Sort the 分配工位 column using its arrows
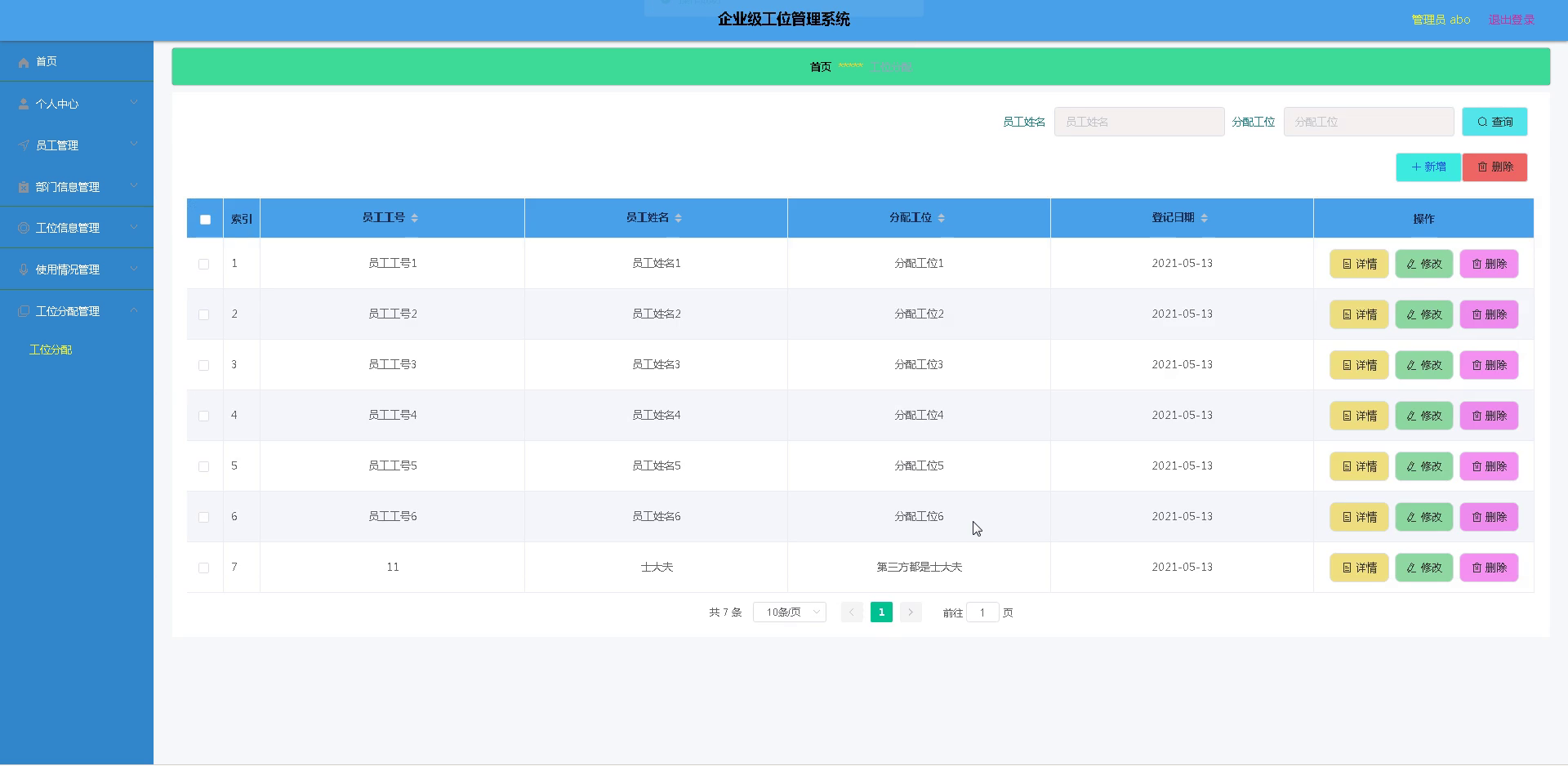 pyautogui.click(x=942, y=218)
